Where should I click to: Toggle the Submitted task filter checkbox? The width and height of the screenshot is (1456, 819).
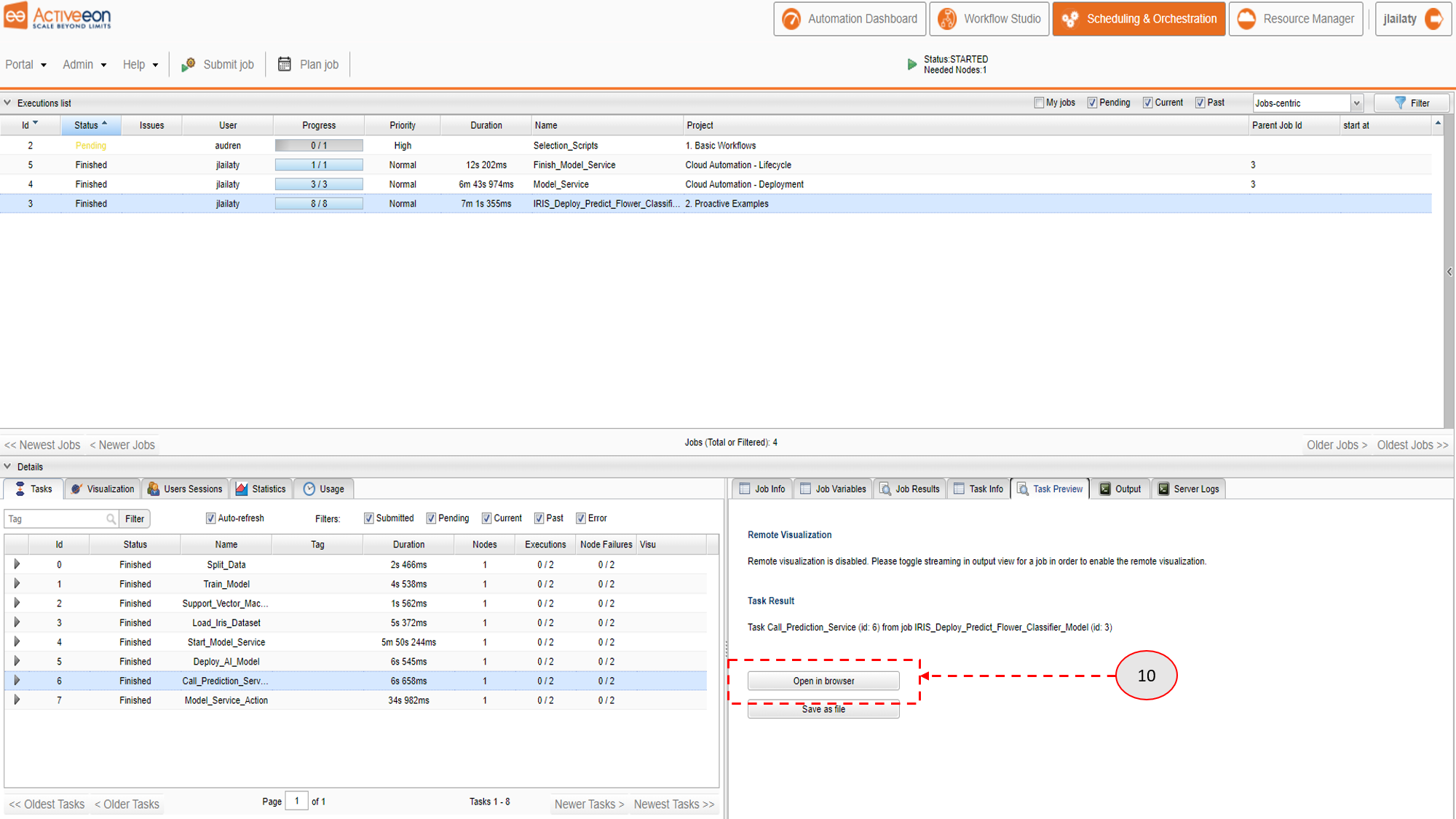368,518
